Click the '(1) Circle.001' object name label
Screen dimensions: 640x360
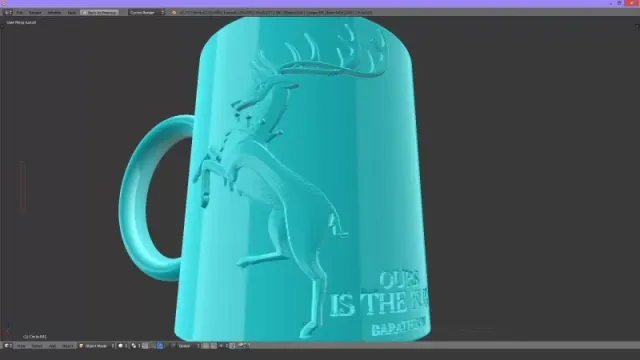click(35, 337)
